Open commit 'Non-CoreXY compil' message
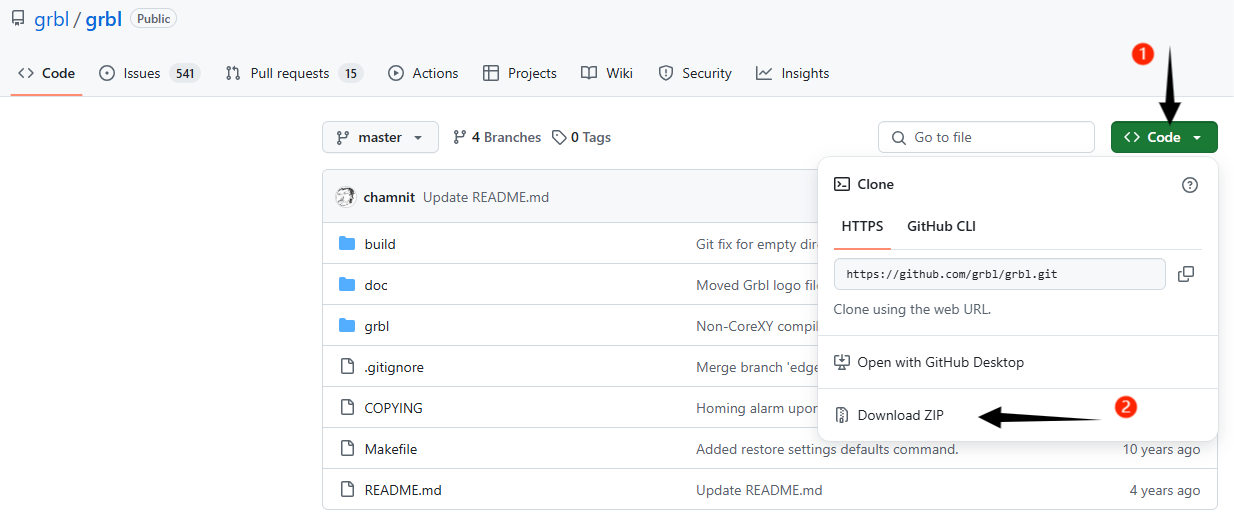The height and width of the screenshot is (519, 1234). [x=757, y=326]
